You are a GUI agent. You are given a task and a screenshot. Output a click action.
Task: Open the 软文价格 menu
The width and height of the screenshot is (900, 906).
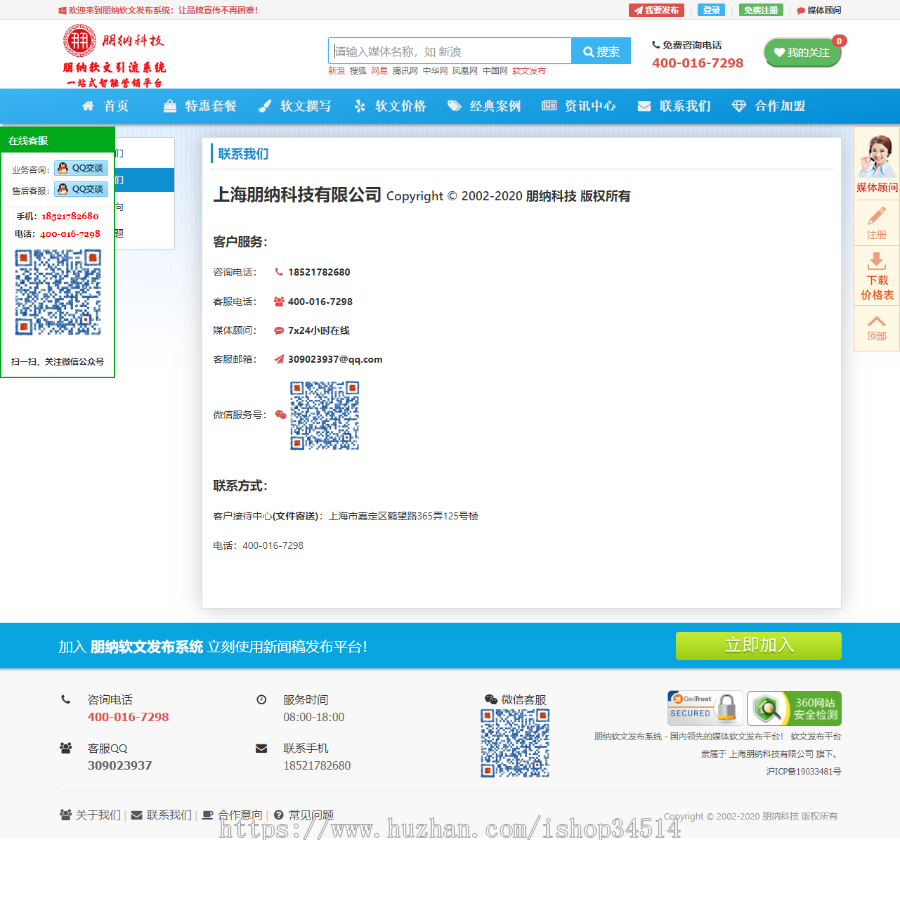point(389,105)
